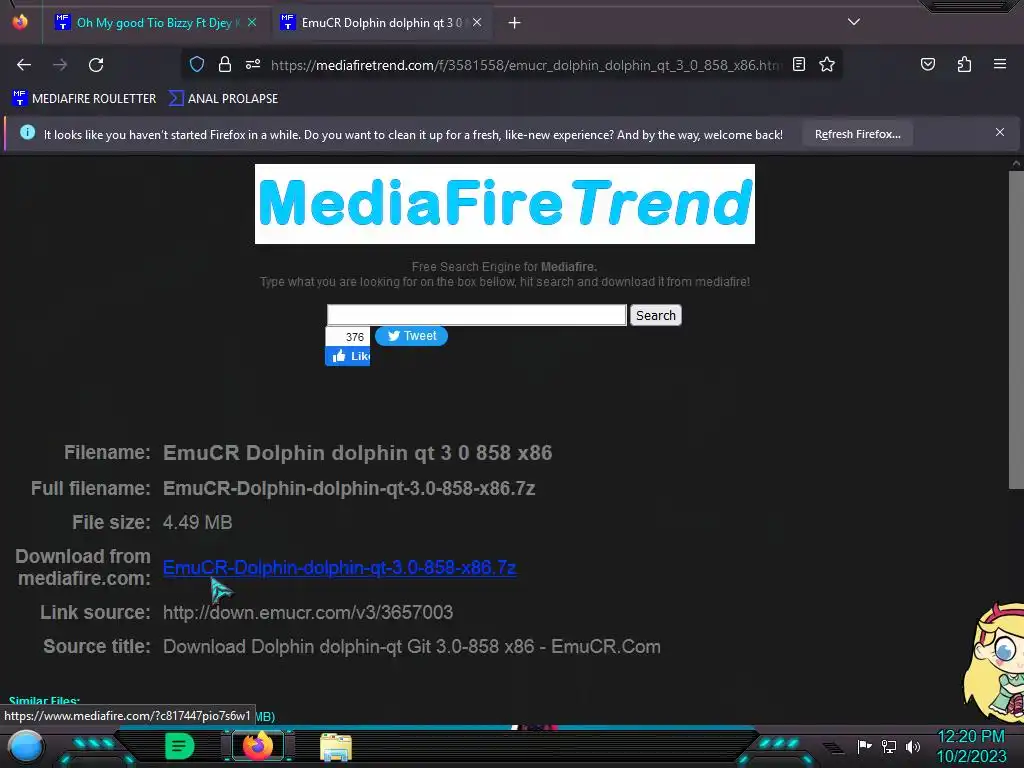This screenshot has width=1024, height=768.
Task: Close the Oh My good Tio Bizzy tab
Action: coord(251,22)
